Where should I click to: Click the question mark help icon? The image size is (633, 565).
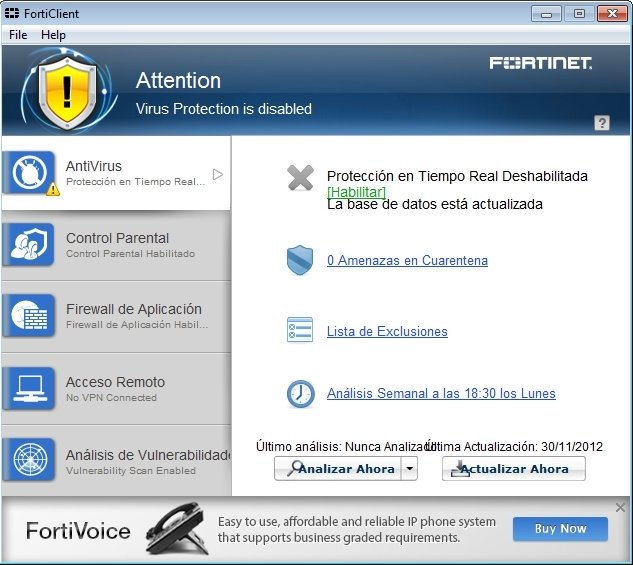(x=602, y=123)
